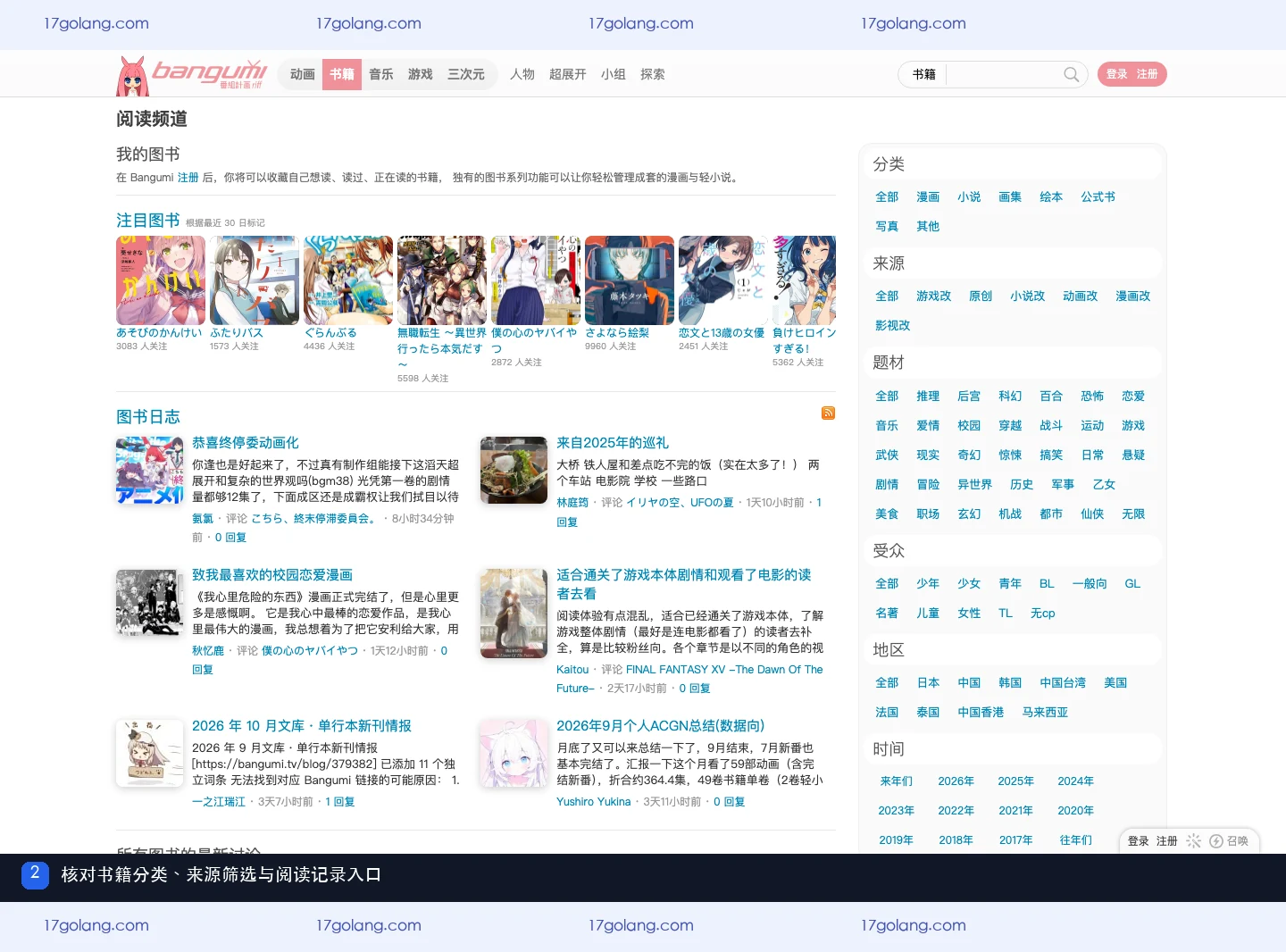Choose 少女 audience filter
The image size is (1286, 952).
tap(969, 584)
